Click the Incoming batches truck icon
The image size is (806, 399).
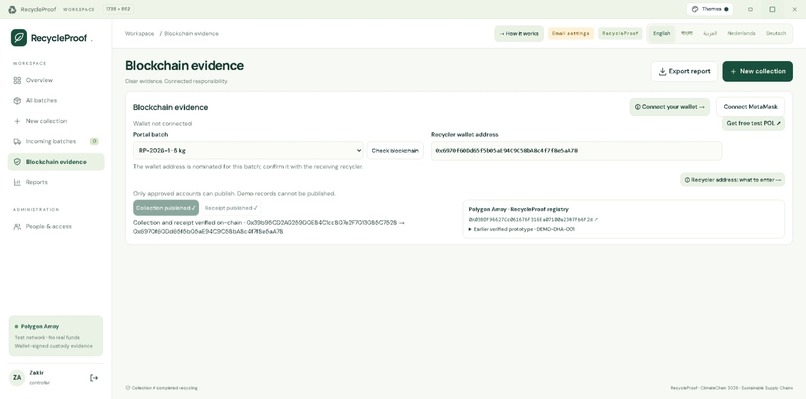pos(17,141)
